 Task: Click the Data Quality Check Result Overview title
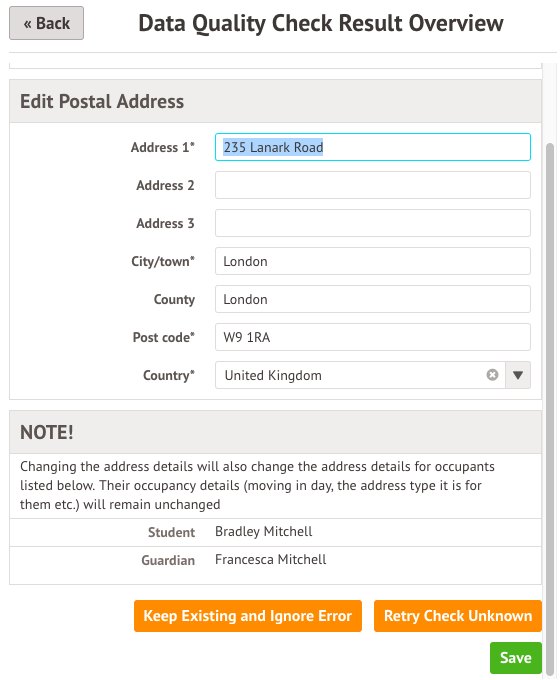(321, 23)
